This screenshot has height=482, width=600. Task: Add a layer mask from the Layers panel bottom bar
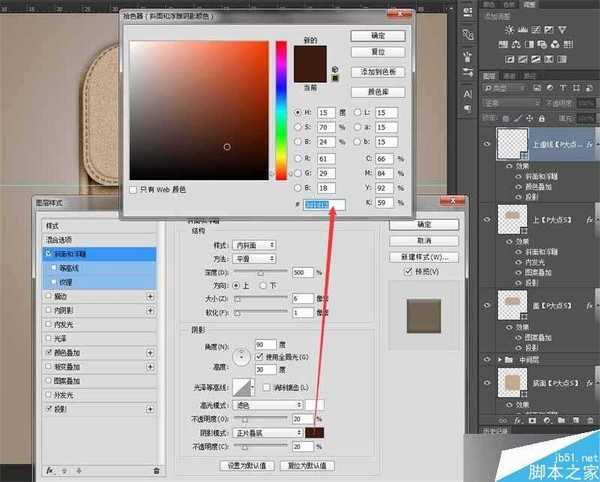532,420
